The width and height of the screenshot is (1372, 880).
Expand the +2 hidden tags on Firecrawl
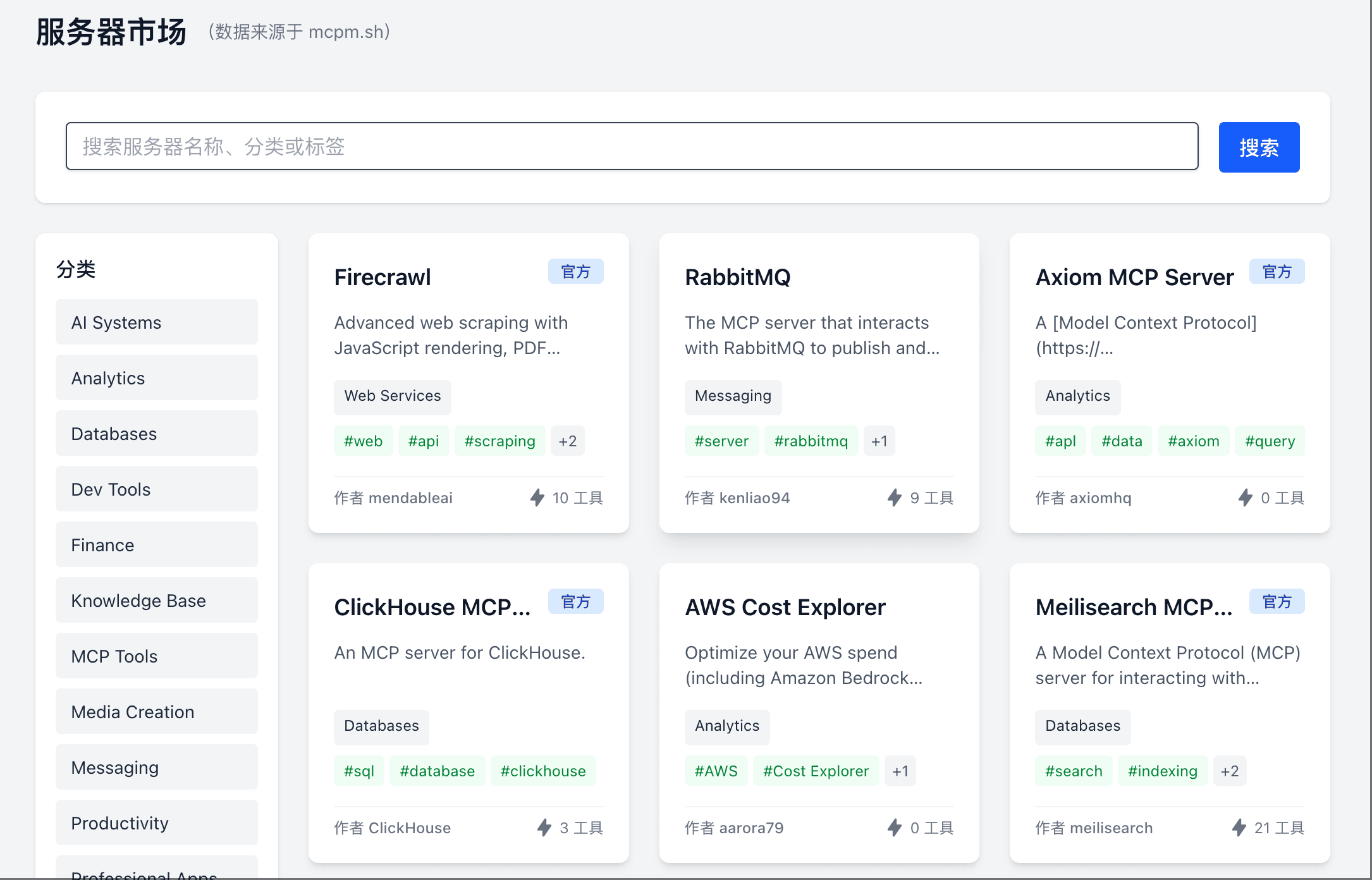coord(567,441)
